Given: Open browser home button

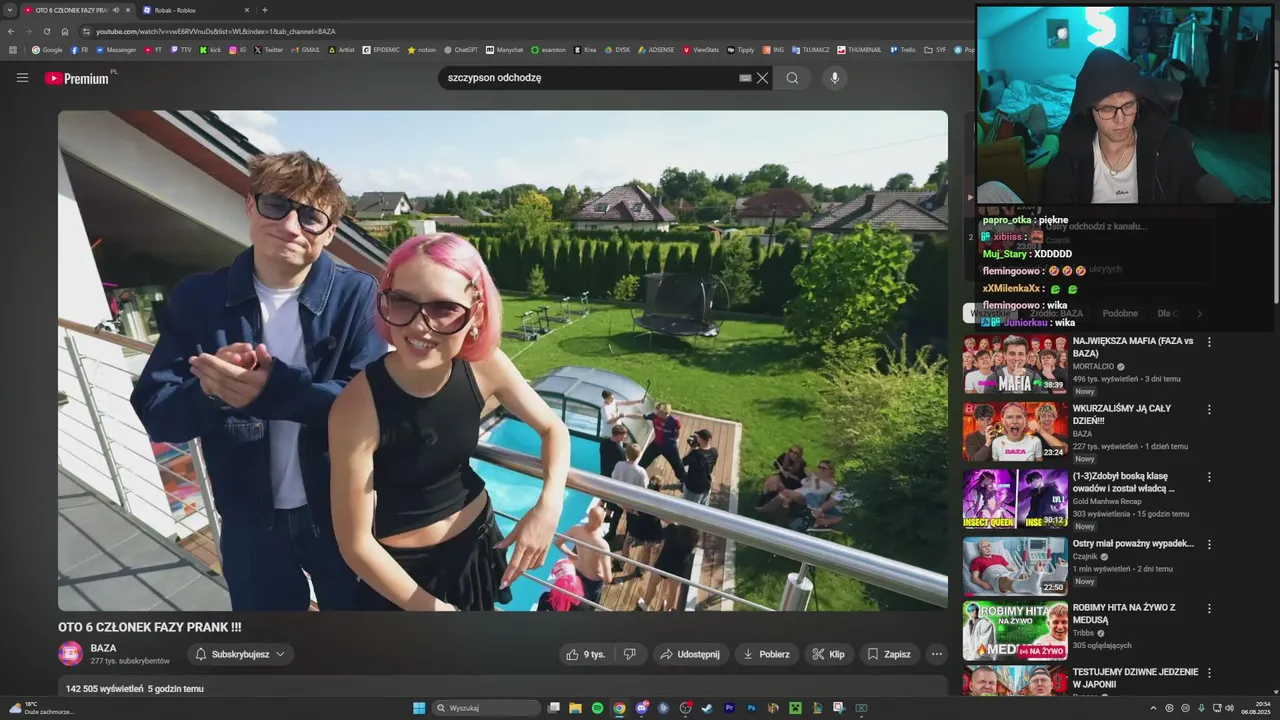Looking at the screenshot, I should click(65, 32).
